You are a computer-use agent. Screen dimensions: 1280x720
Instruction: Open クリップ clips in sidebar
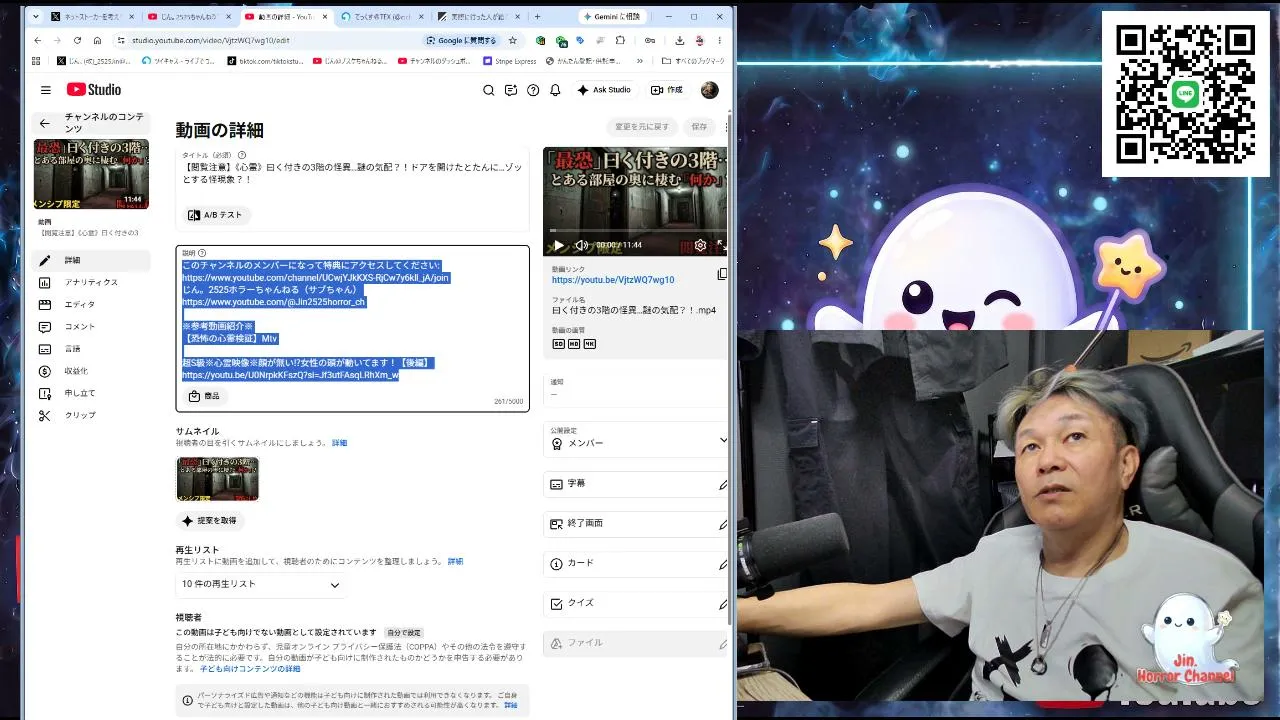90,415
